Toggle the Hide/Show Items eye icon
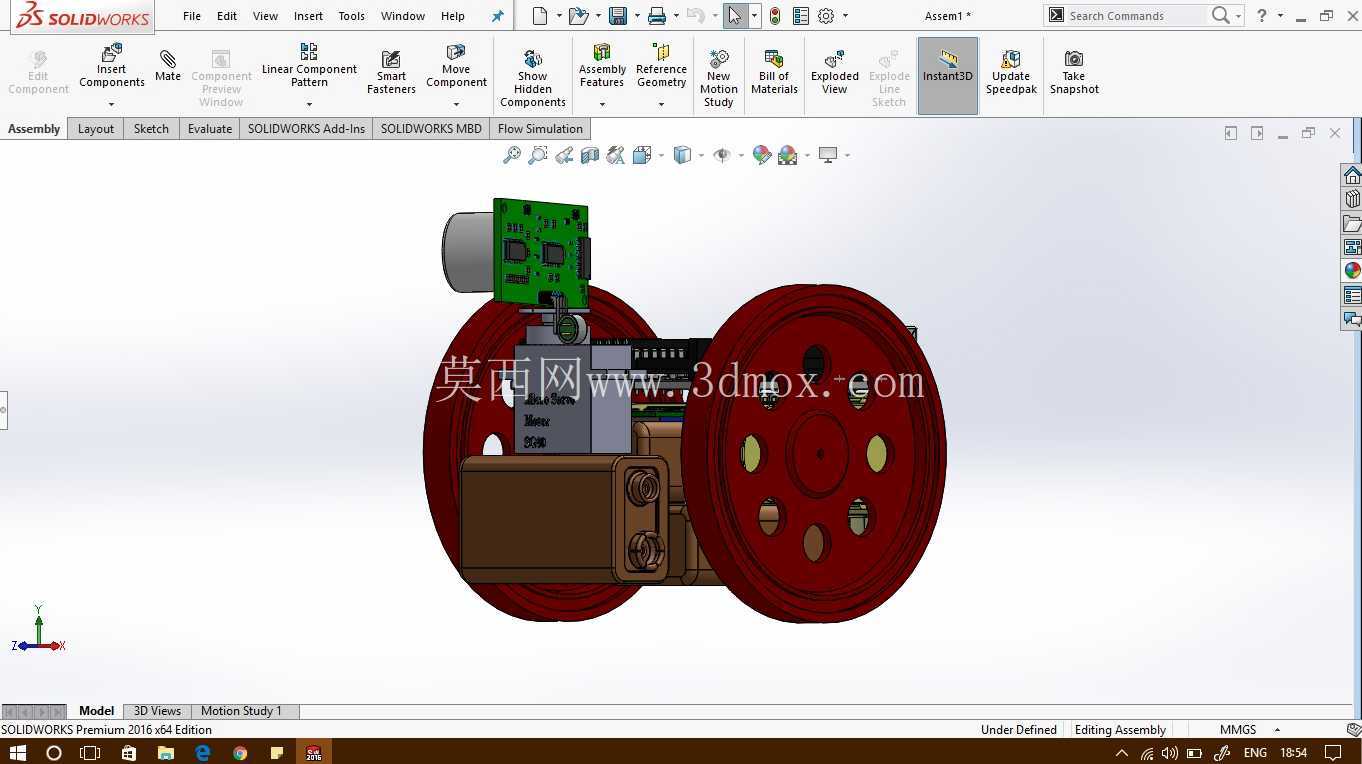 tap(721, 155)
